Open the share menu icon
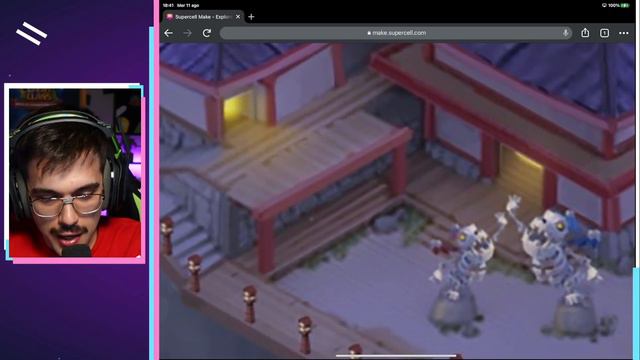The height and width of the screenshot is (360, 640). click(585, 33)
